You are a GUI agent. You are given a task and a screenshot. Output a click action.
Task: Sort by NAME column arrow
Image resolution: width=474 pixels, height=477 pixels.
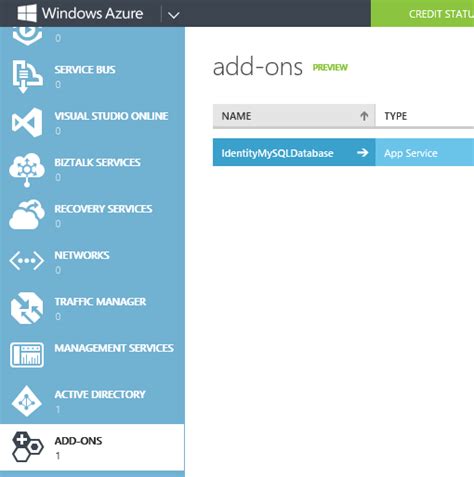point(364,116)
